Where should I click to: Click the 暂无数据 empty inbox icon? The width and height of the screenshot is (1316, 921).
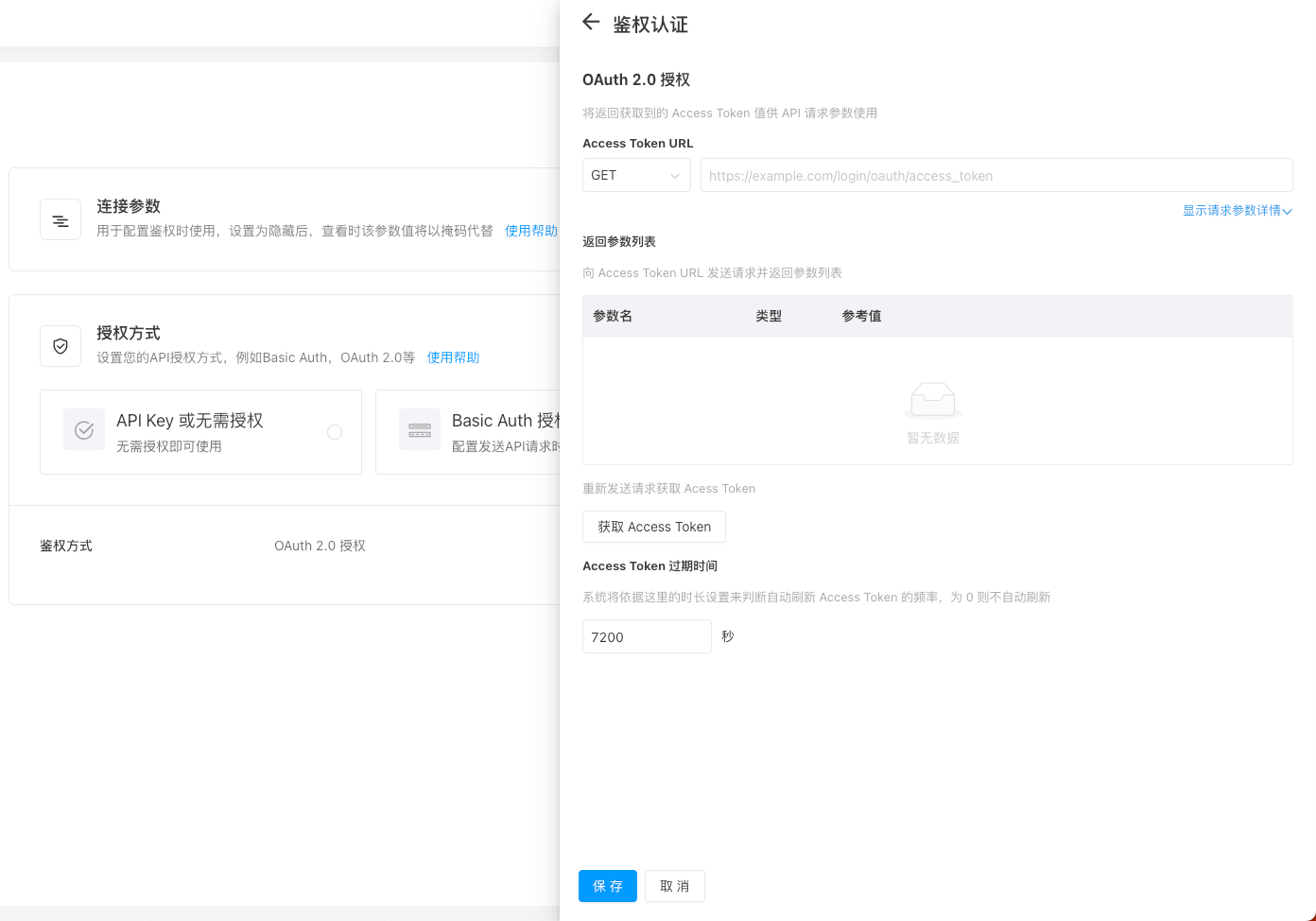point(932,399)
